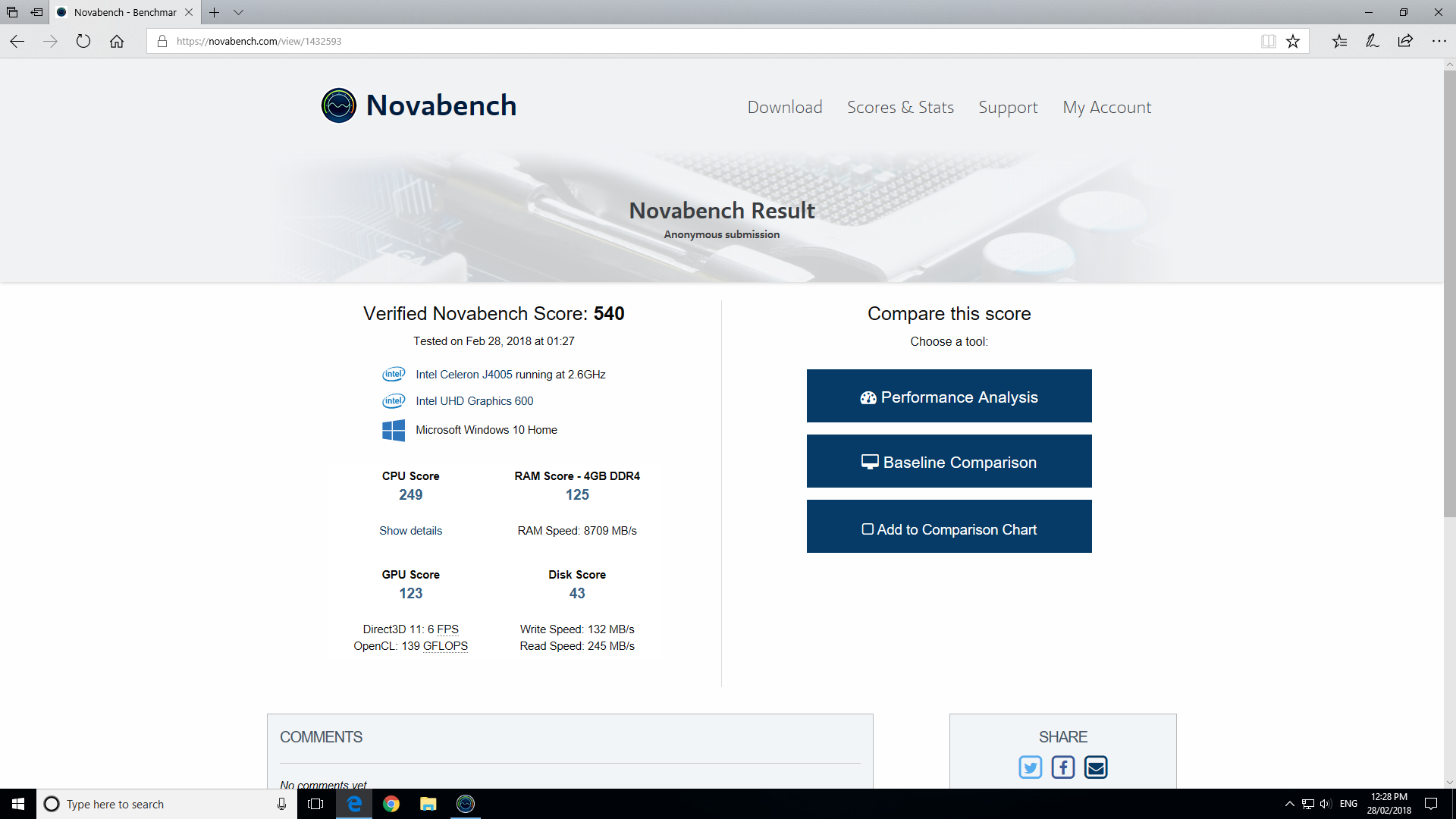This screenshot has height=819, width=1456.
Task: Open the Intel Celeron J4005 link
Action: pos(464,375)
